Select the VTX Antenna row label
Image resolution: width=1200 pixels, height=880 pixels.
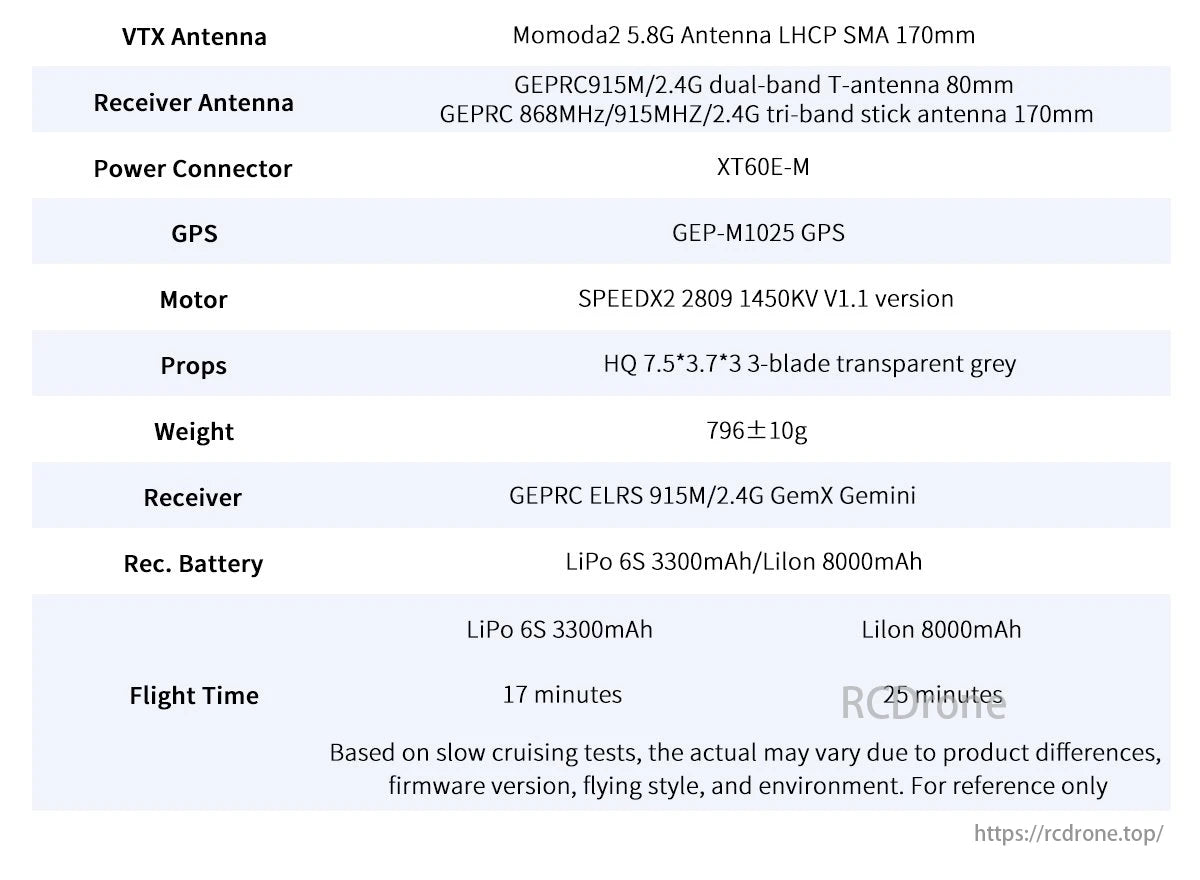click(194, 37)
